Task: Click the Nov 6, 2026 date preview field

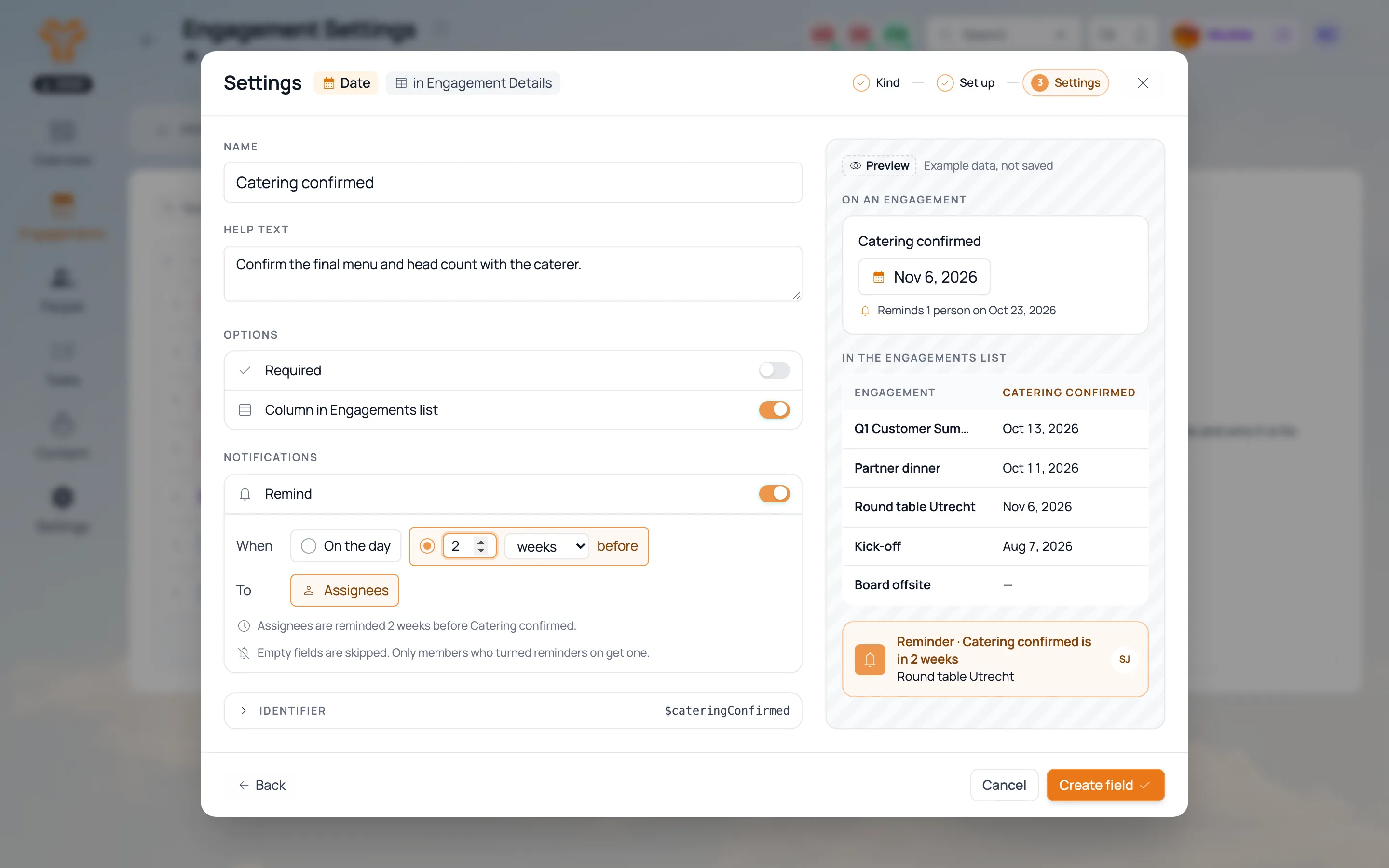Action: coord(924,277)
